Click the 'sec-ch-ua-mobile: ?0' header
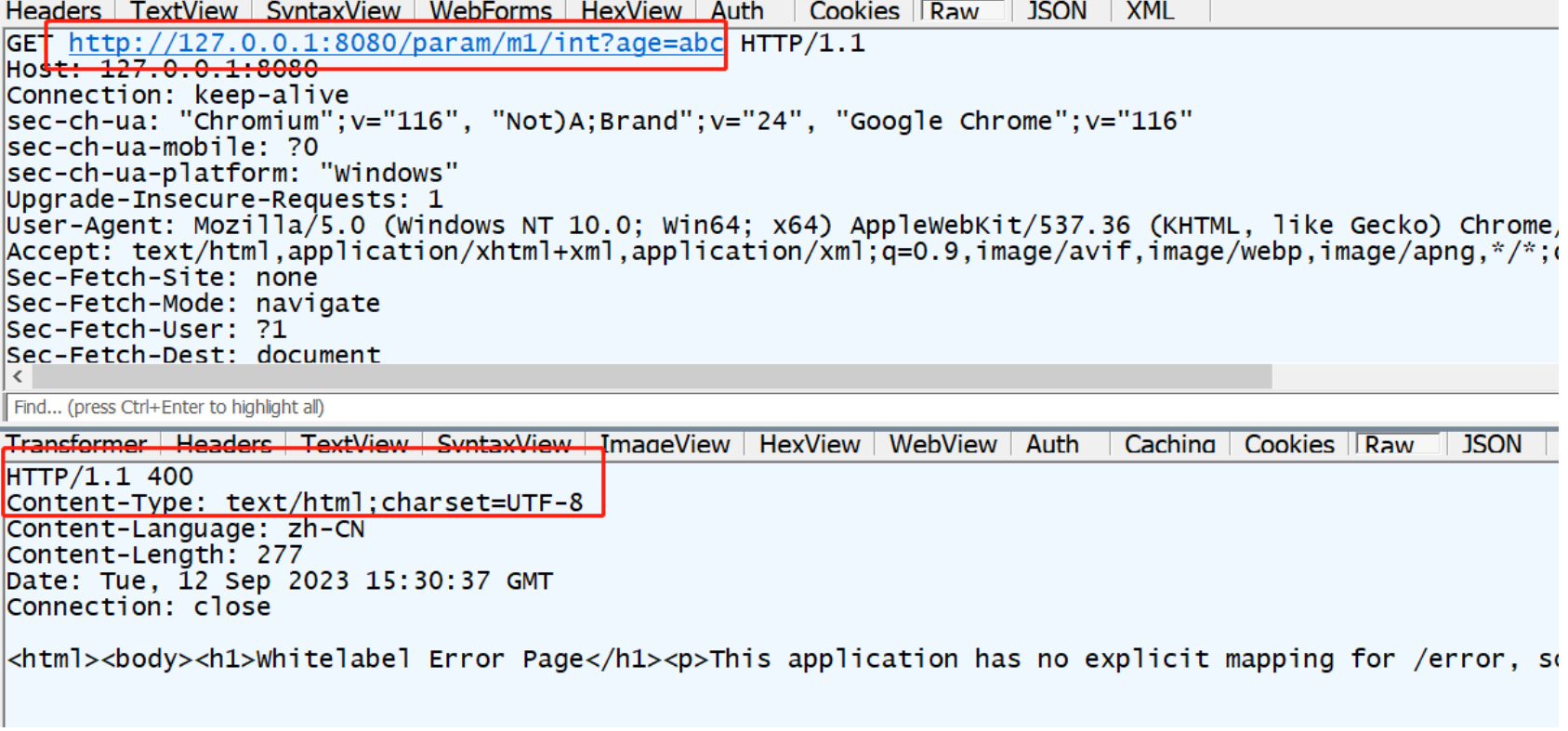The width and height of the screenshot is (1568, 731). [162, 147]
